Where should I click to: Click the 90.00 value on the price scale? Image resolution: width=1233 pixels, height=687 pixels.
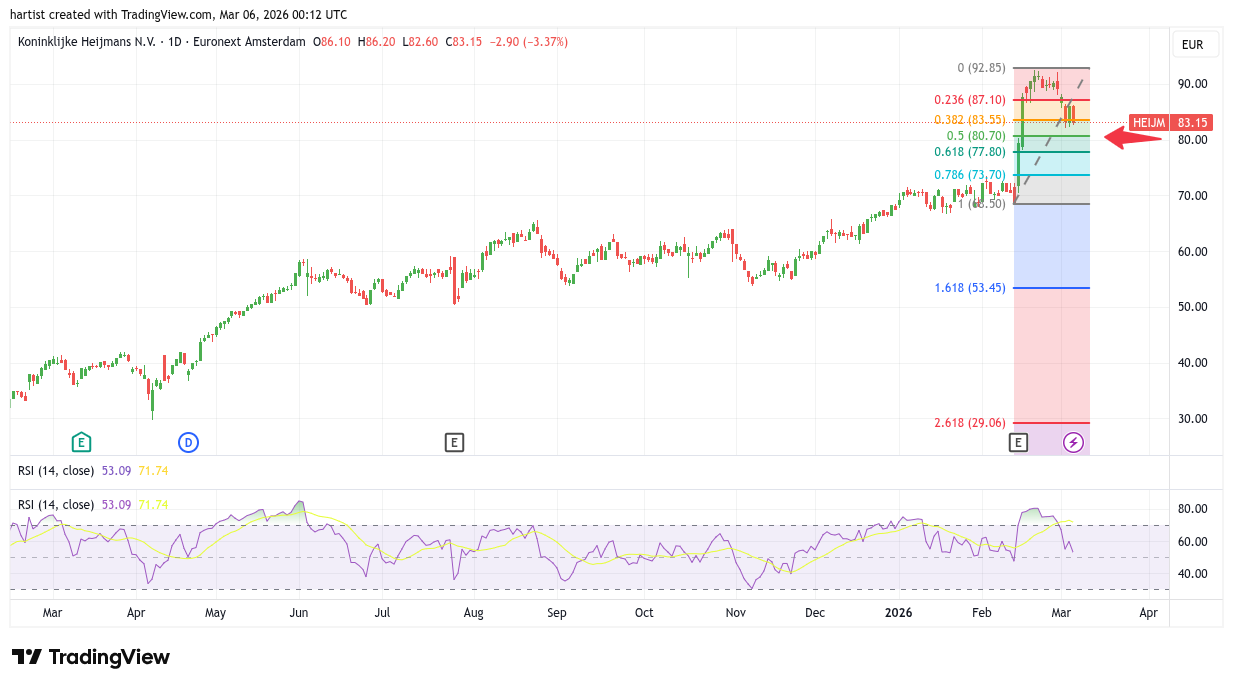1192,84
